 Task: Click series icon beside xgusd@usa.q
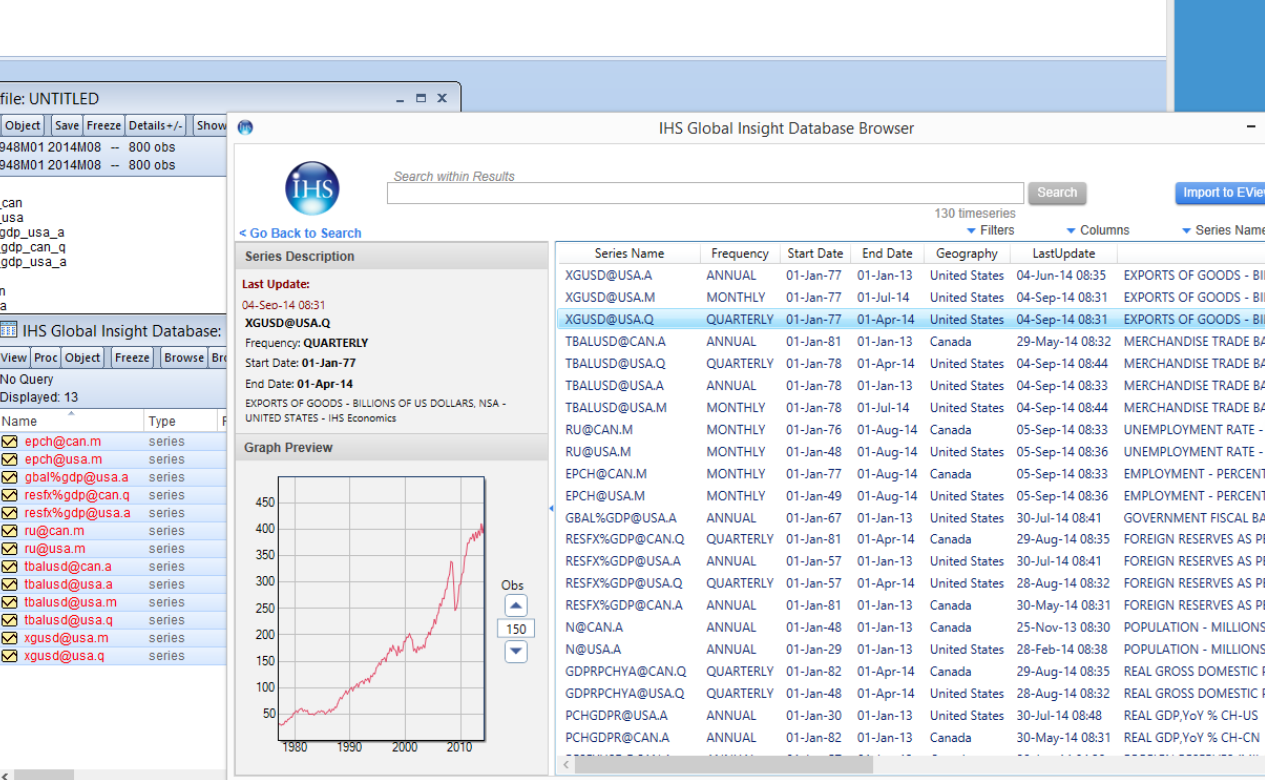9,656
